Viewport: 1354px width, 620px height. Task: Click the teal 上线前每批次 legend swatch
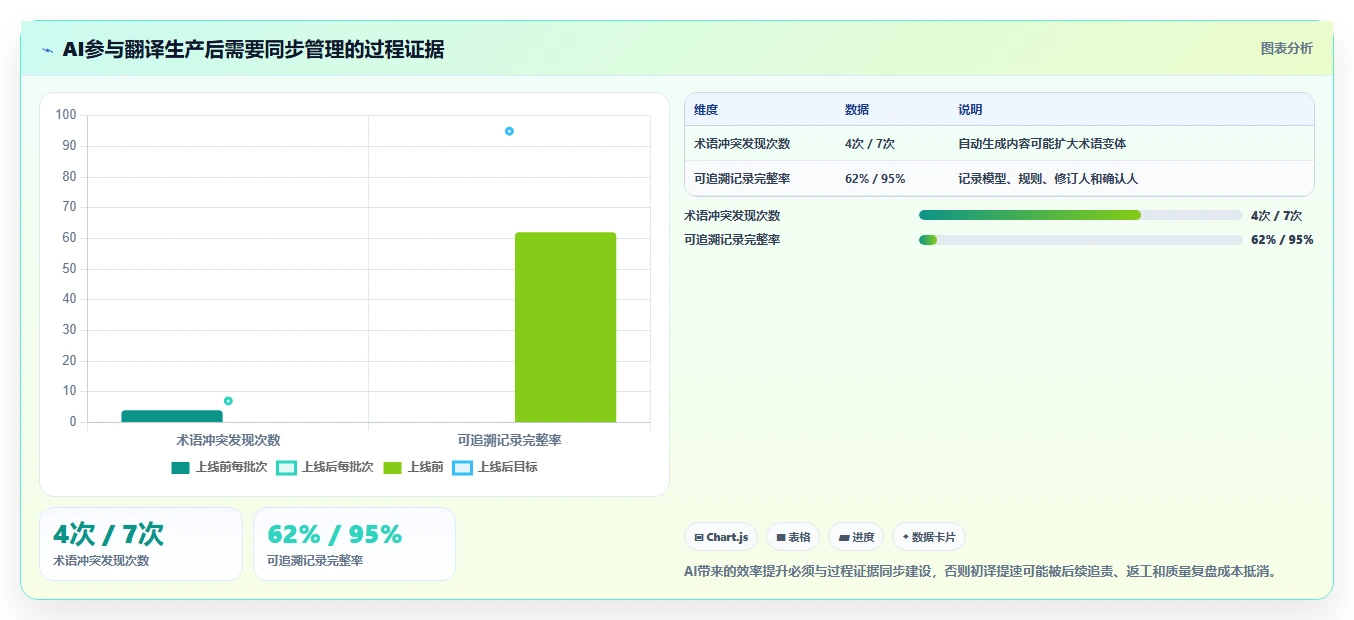[x=180, y=467]
